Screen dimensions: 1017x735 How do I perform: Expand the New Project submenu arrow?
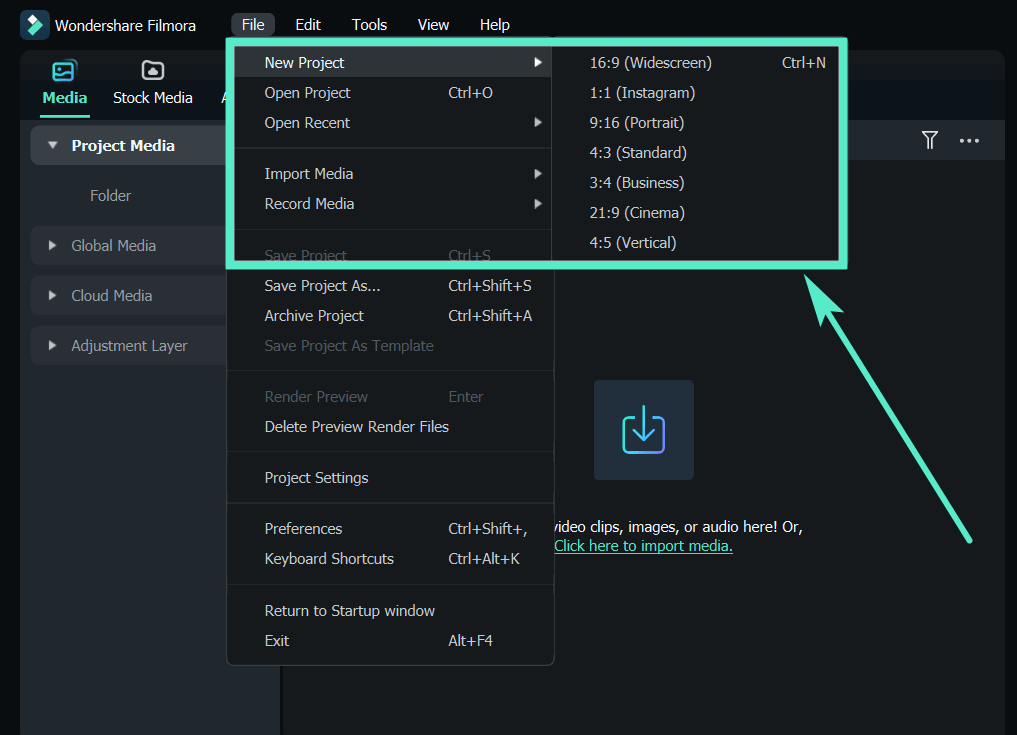538,62
